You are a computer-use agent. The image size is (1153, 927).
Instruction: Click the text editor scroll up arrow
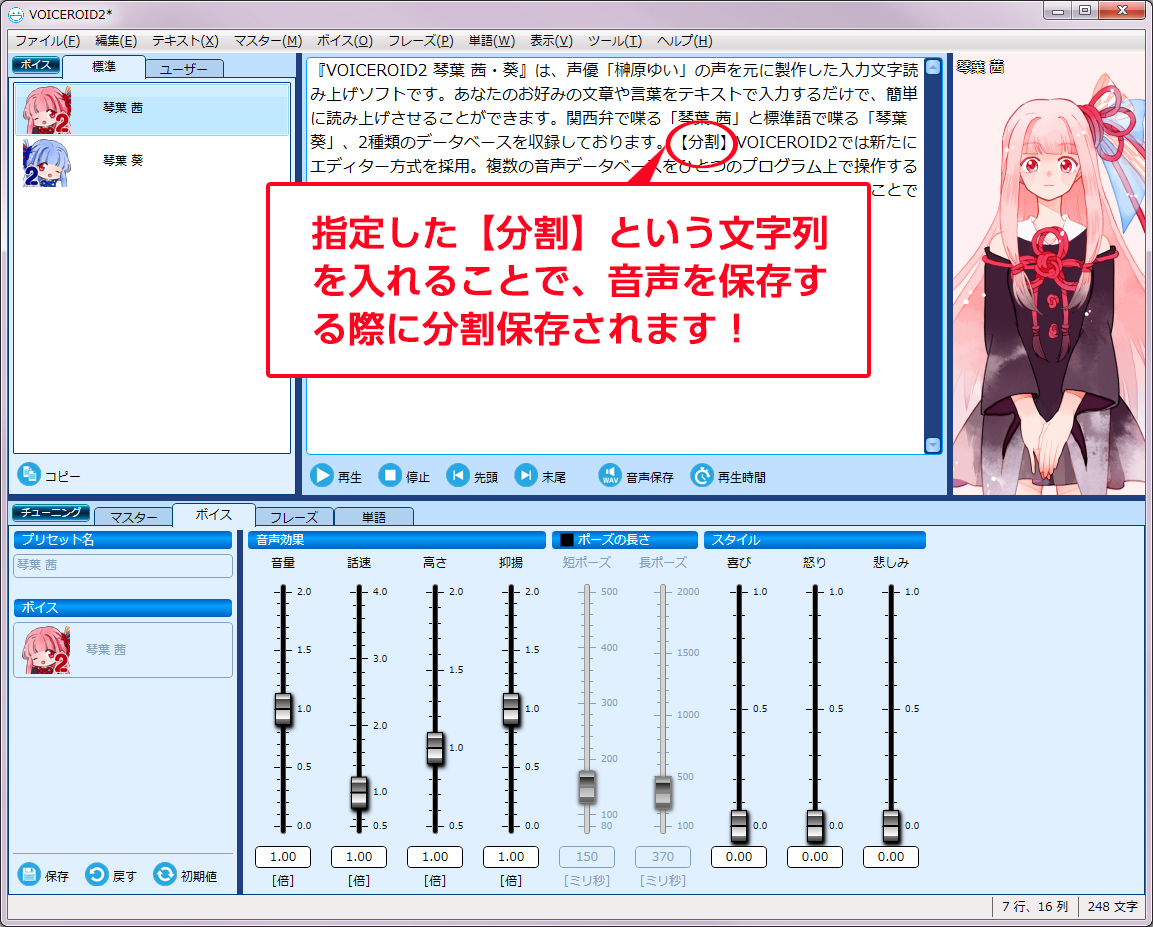[933, 67]
